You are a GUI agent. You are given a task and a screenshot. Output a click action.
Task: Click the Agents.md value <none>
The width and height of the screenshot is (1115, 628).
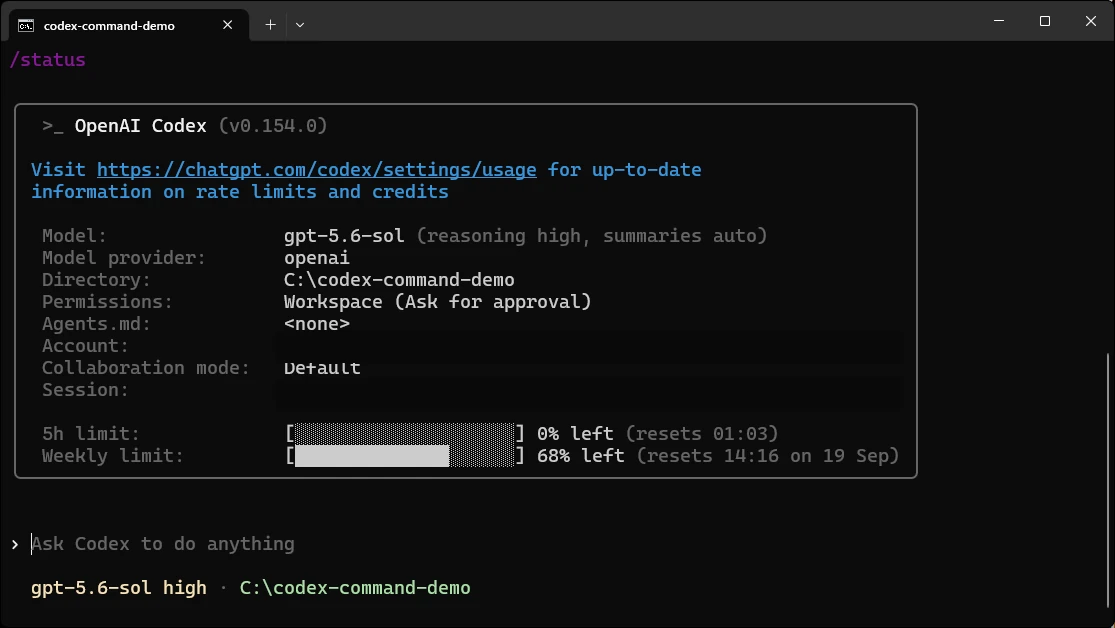coord(316,324)
